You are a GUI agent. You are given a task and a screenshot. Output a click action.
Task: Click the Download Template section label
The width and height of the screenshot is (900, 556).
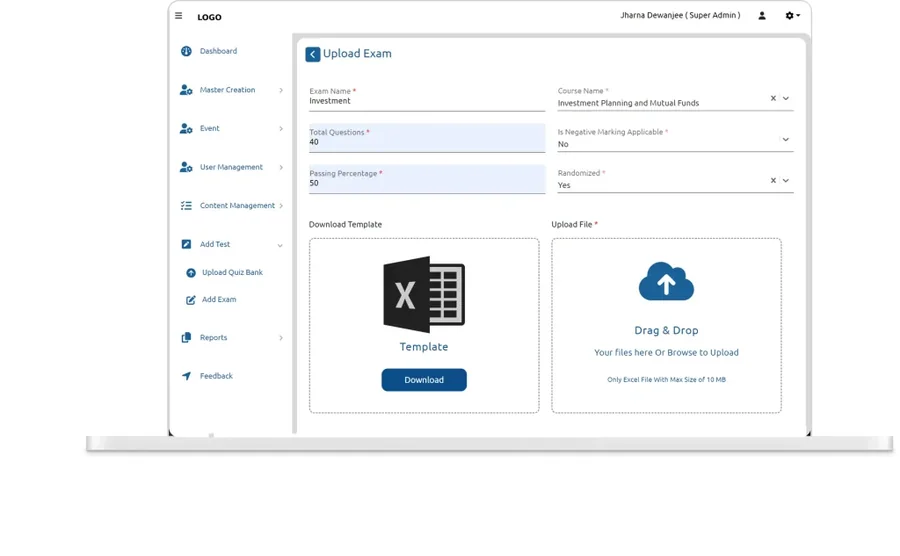346,225
